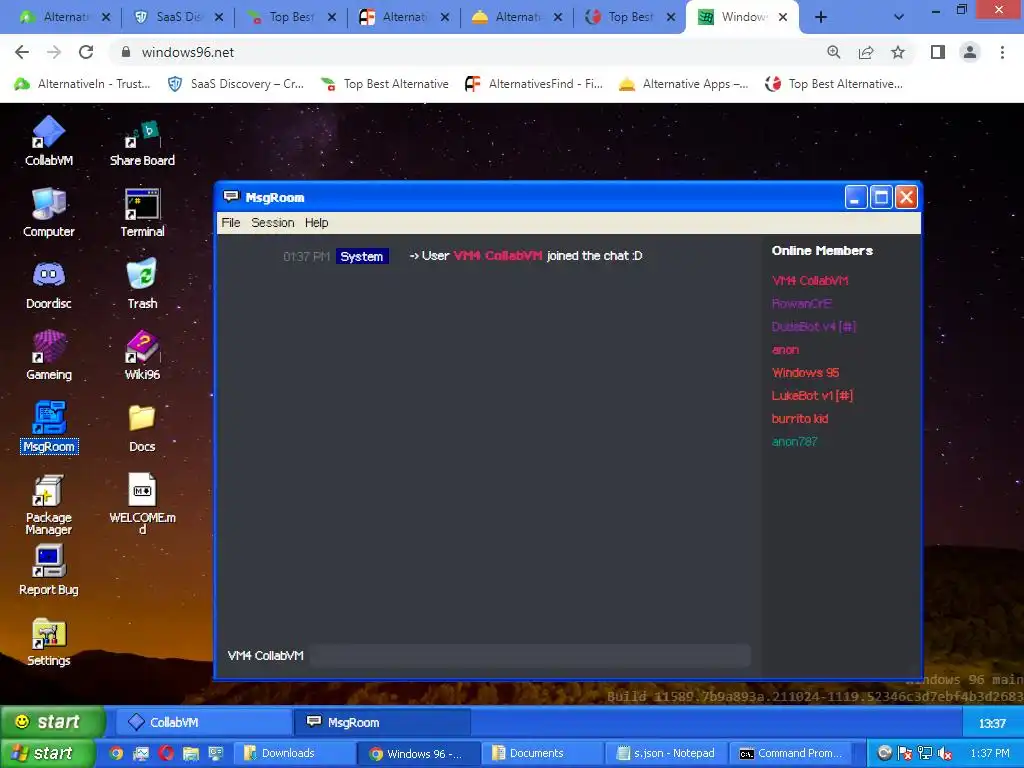
Task: Toggle the browser side panel
Action: [x=938, y=52]
